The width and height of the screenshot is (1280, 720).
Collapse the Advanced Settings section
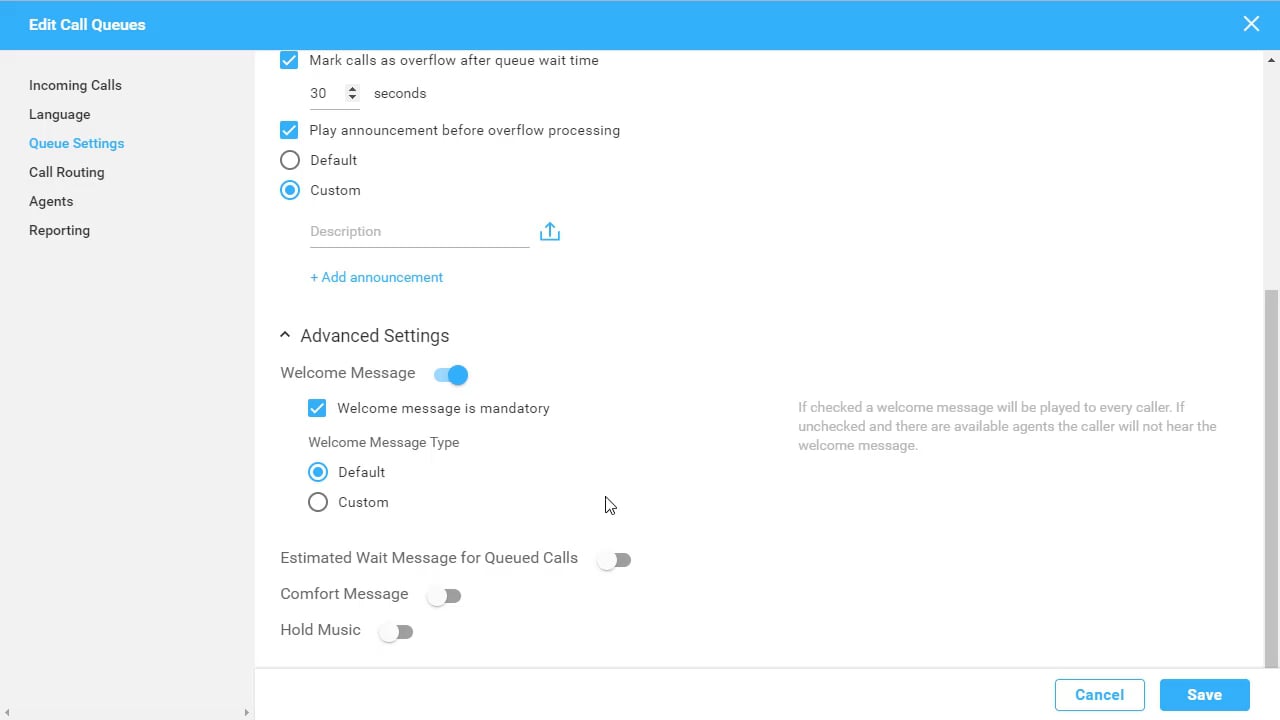tap(285, 336)
